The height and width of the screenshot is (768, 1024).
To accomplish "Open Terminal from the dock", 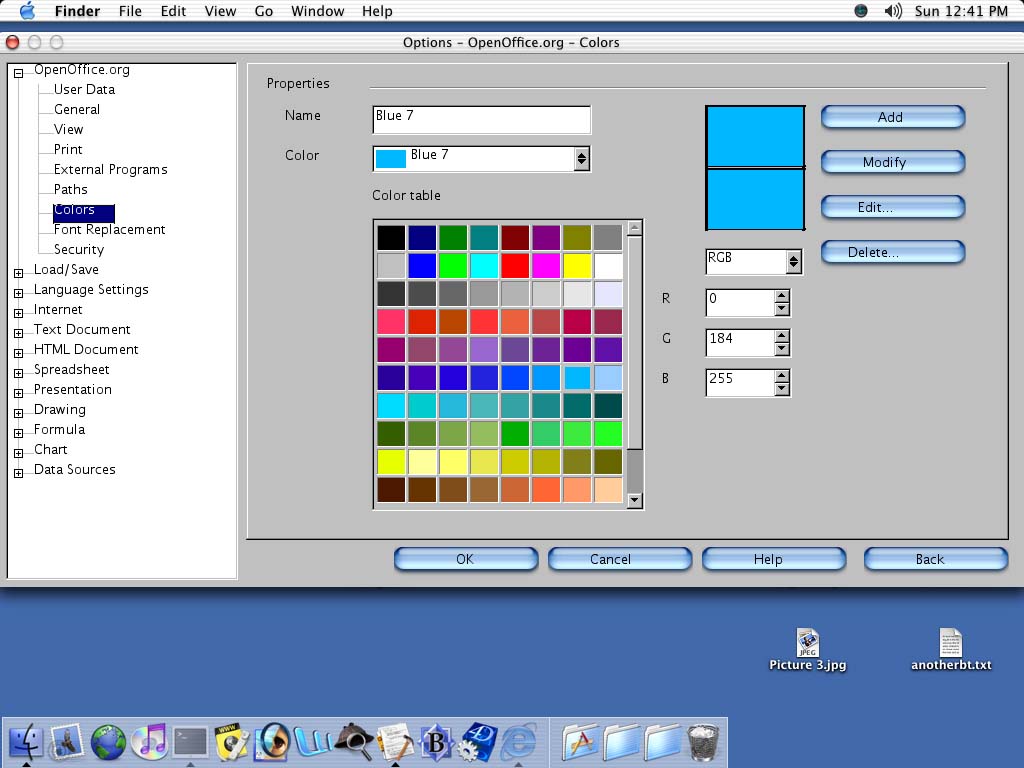I will (x=190, y=742).
